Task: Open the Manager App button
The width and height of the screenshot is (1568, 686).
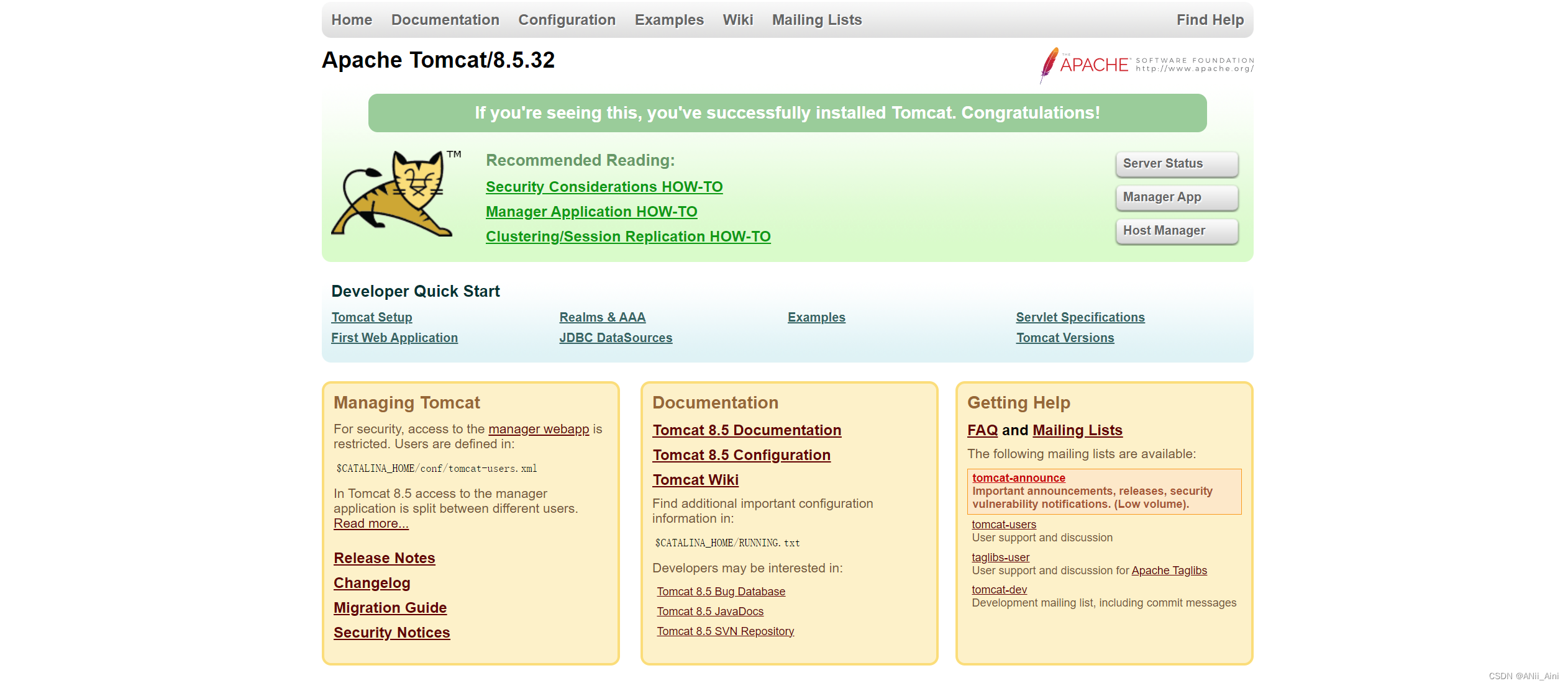Action: (x=1177, y=197)
